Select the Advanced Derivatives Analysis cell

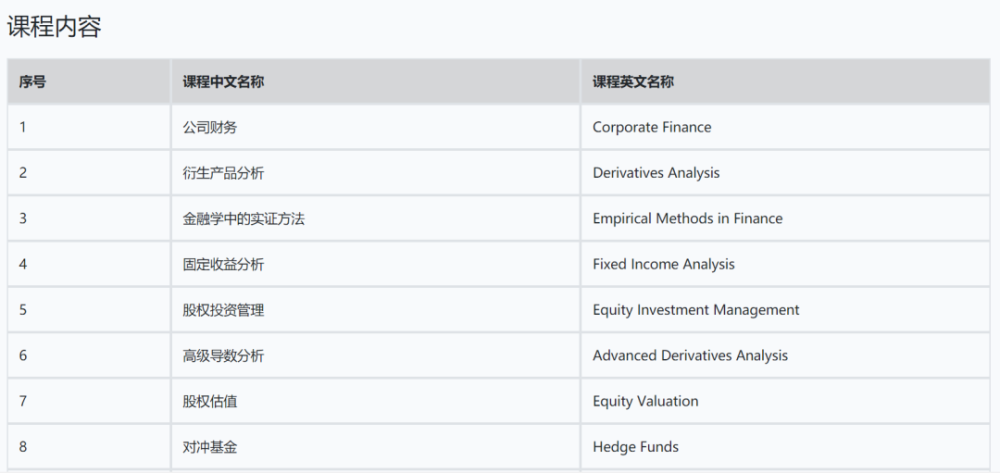[690, 356]
